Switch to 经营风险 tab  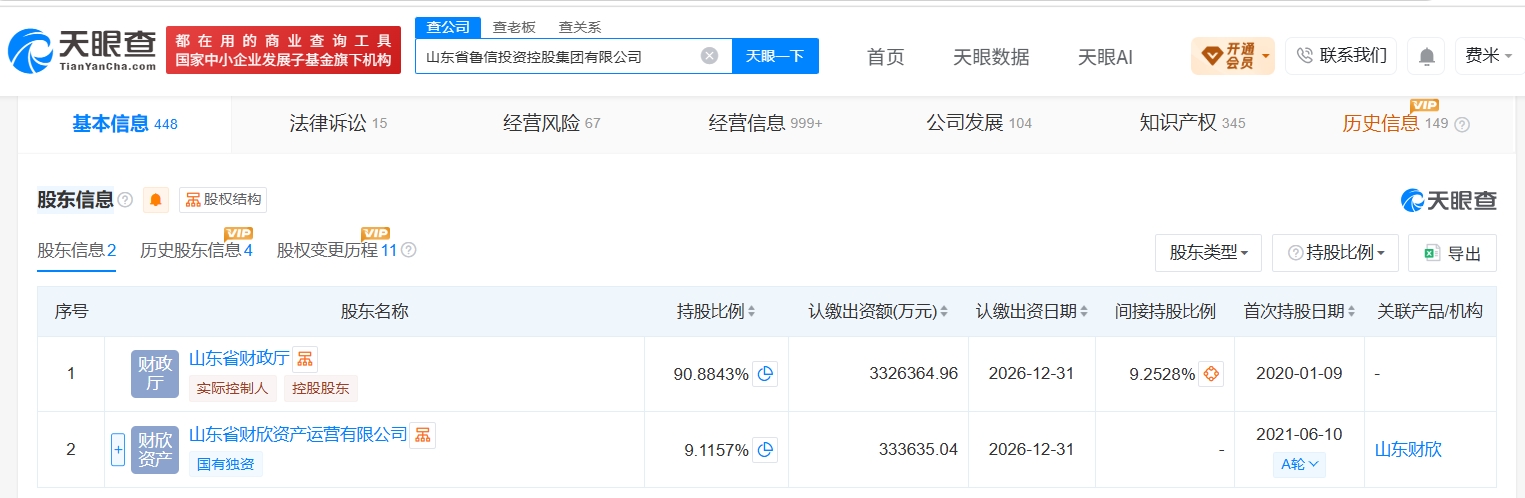click(552, 124)
